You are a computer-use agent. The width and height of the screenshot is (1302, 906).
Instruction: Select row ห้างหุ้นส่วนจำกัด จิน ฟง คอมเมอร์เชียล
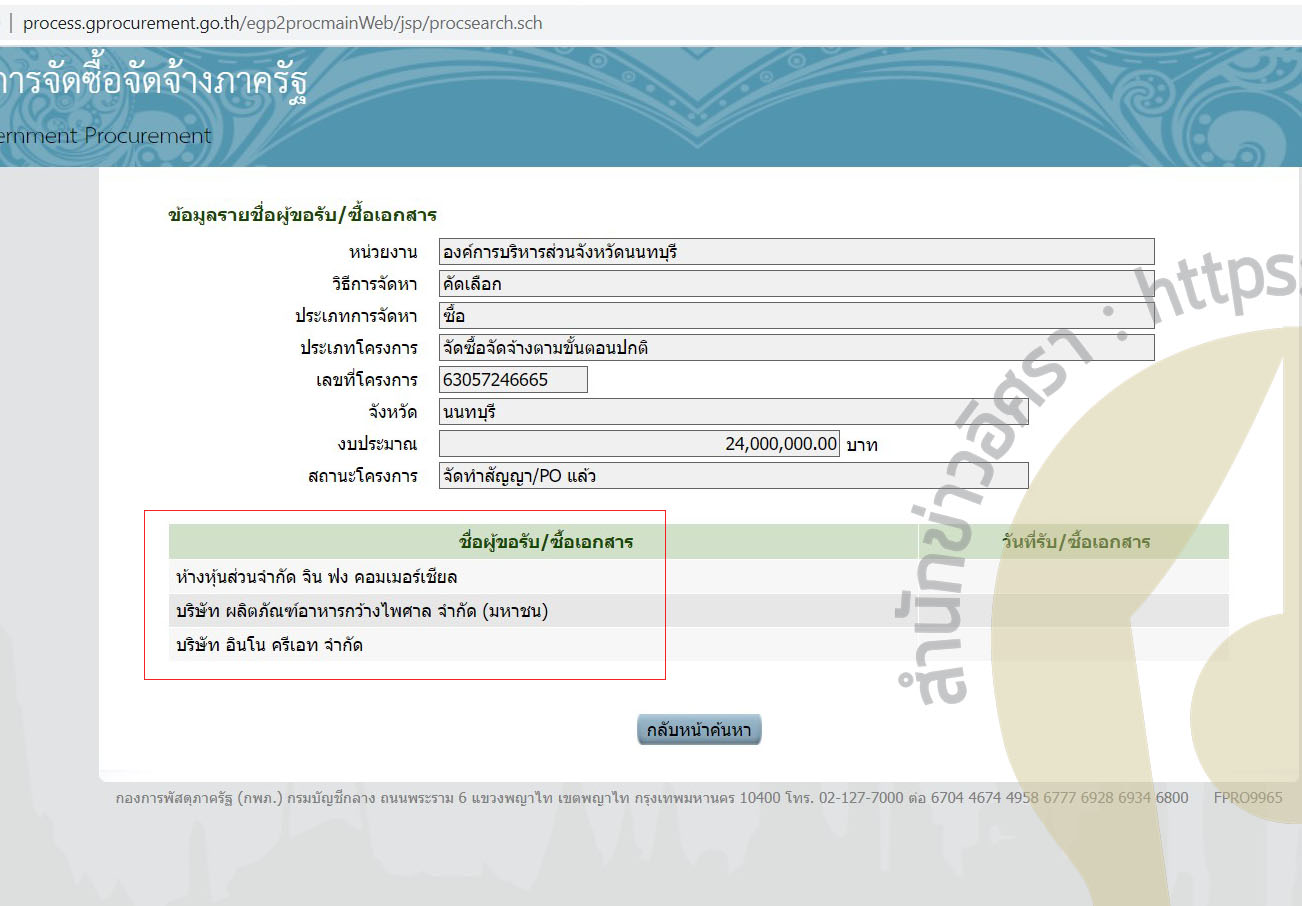[316, 577]
